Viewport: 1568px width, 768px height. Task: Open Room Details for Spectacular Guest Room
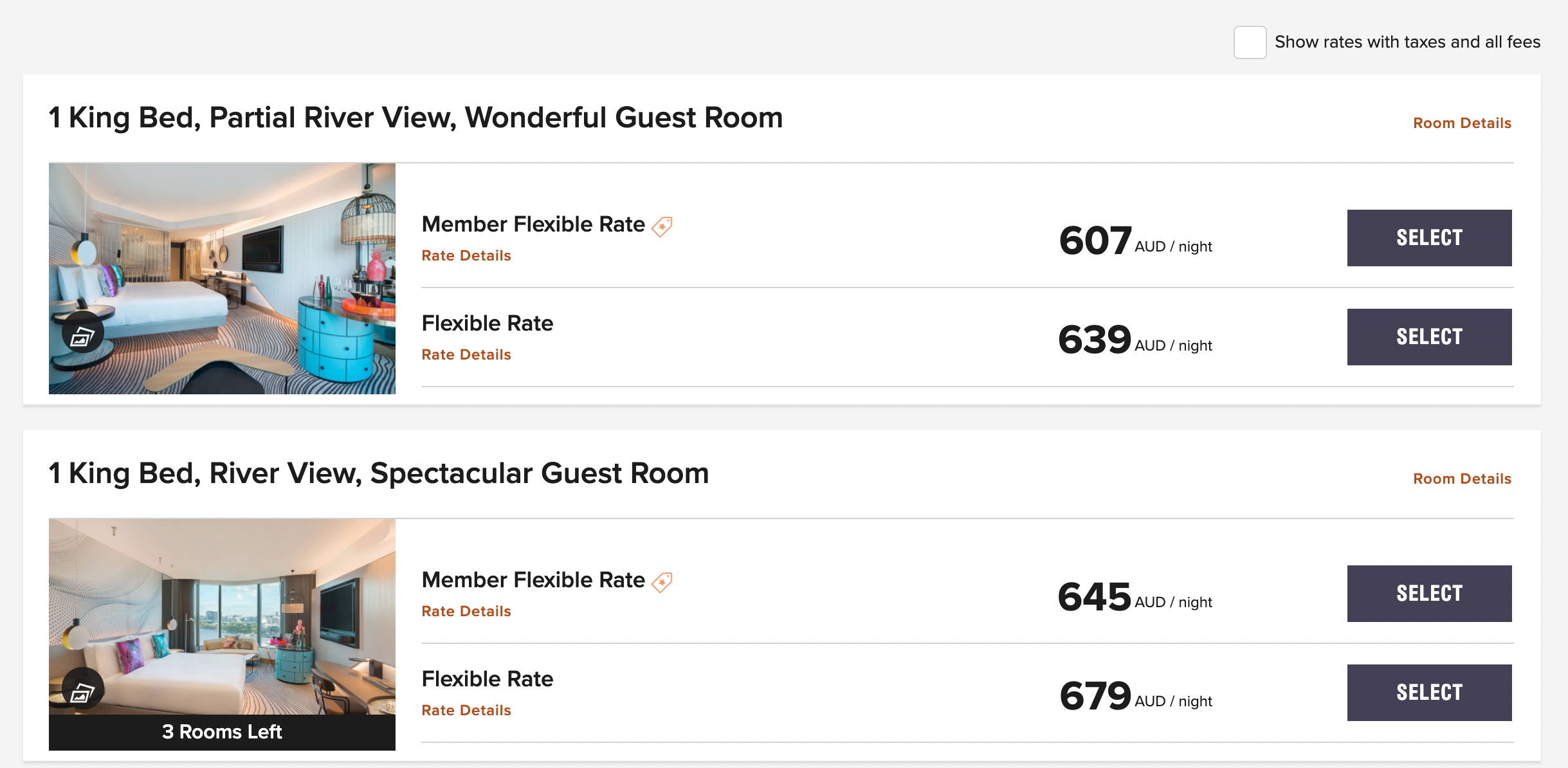tap(1461, 479)
